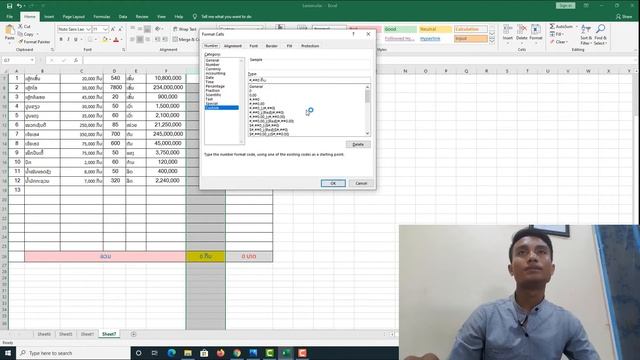The height and width of the screenshot is (360, 640).
Task: Open the Format cells ribbon button
Action: [536, 33]
